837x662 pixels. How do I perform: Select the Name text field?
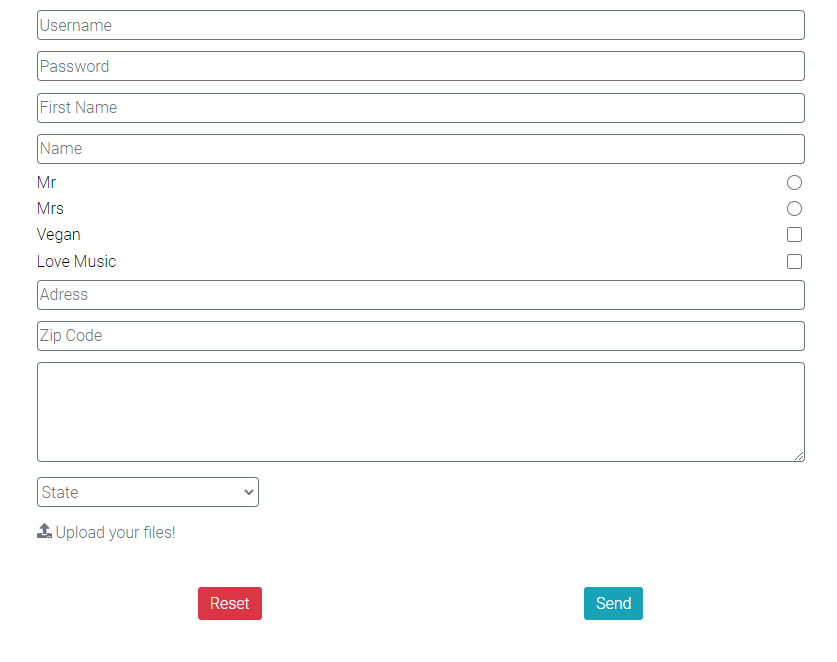[420, 148]
